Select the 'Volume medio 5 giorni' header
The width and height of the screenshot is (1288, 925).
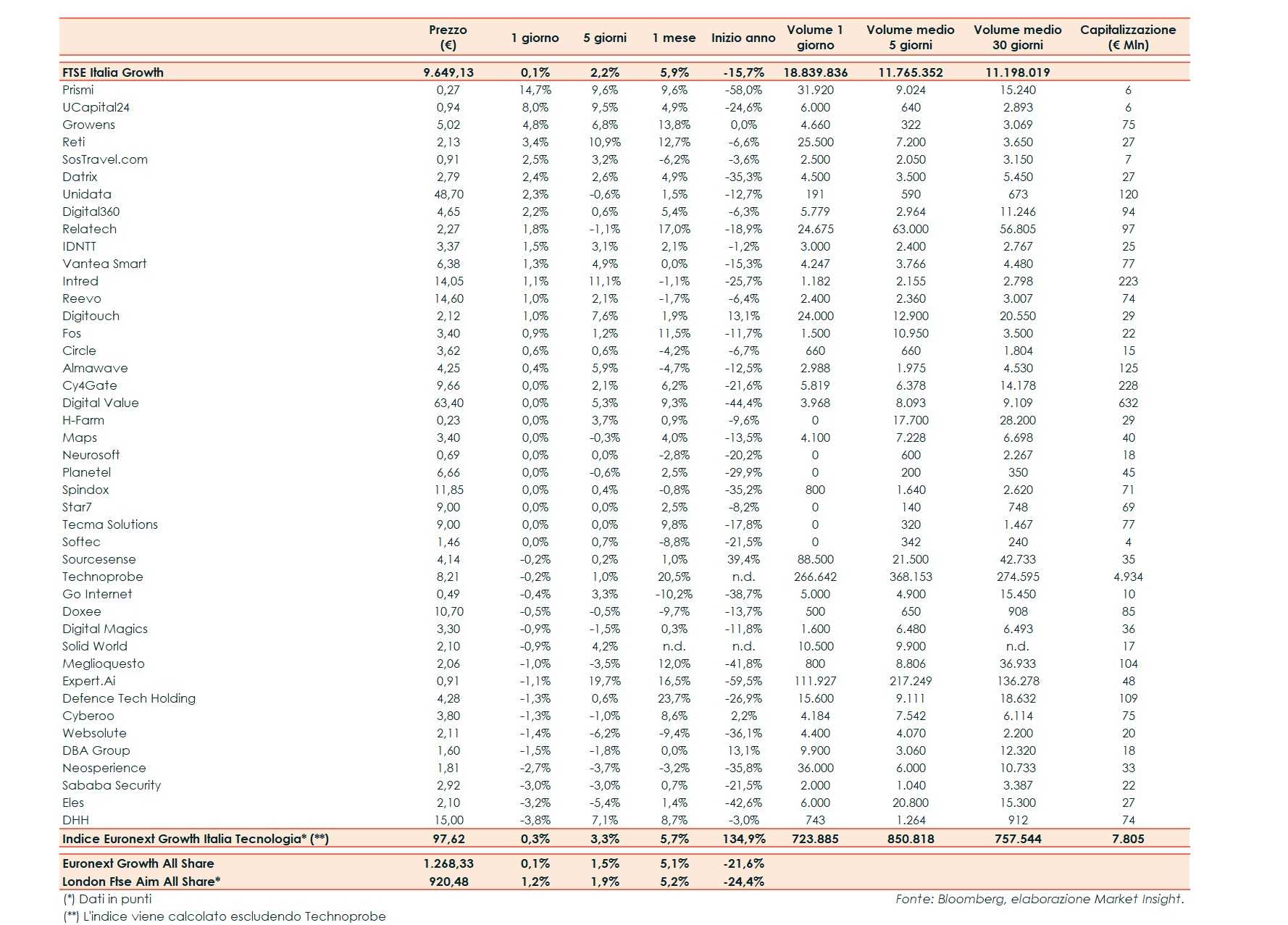[911, 37]
